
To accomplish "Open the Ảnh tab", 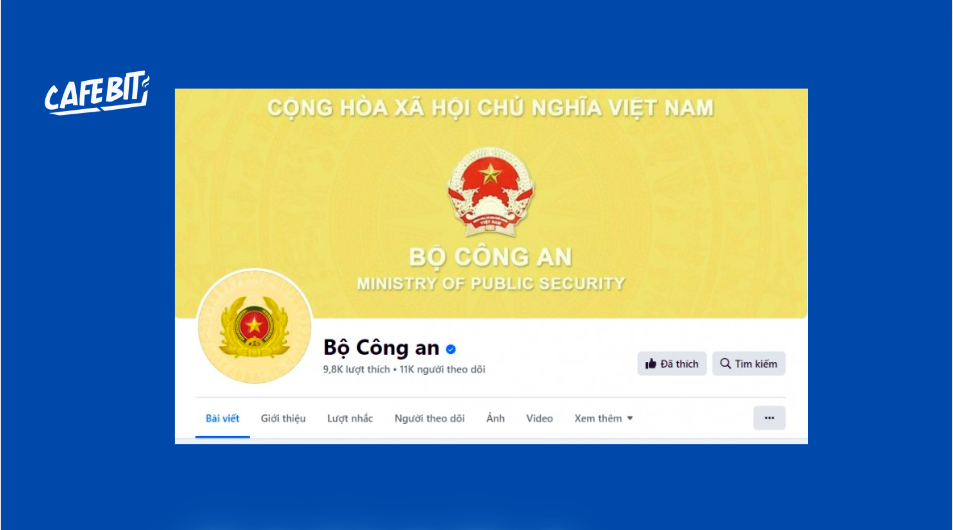I will (x=495, y=418).
